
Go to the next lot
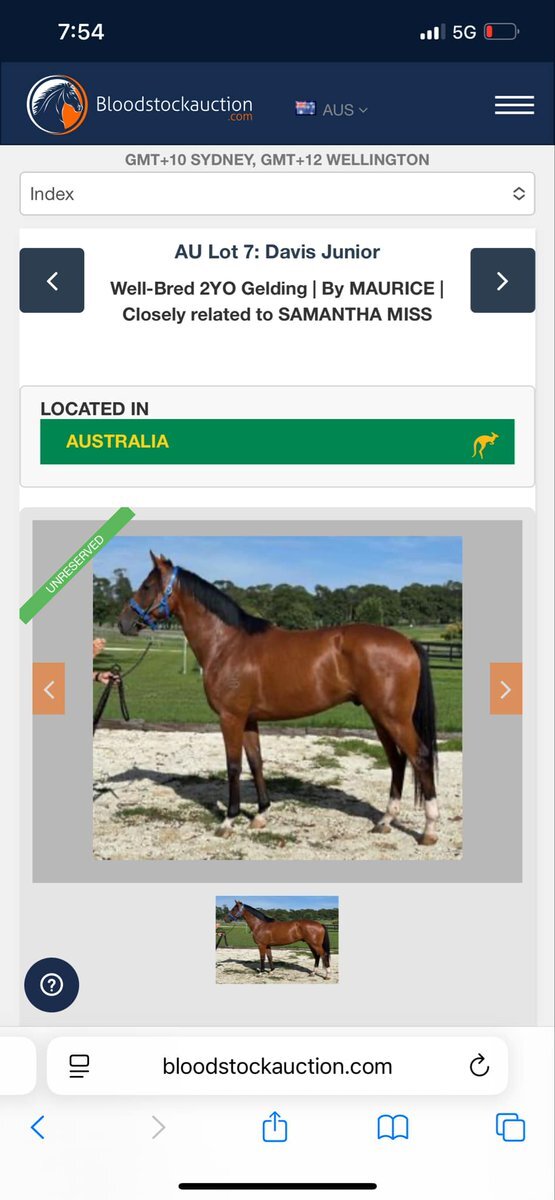tap(502, 281)
